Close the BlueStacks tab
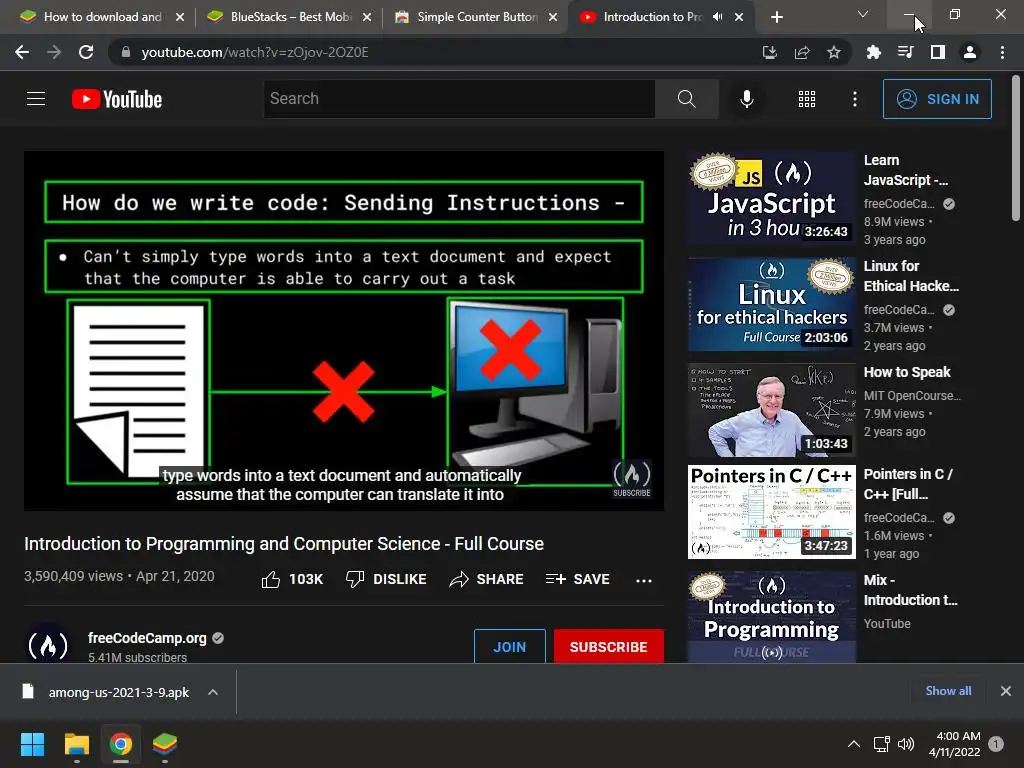Image resolution: width=1024 pixels, height=768 pixels. (x=367, y=17)
